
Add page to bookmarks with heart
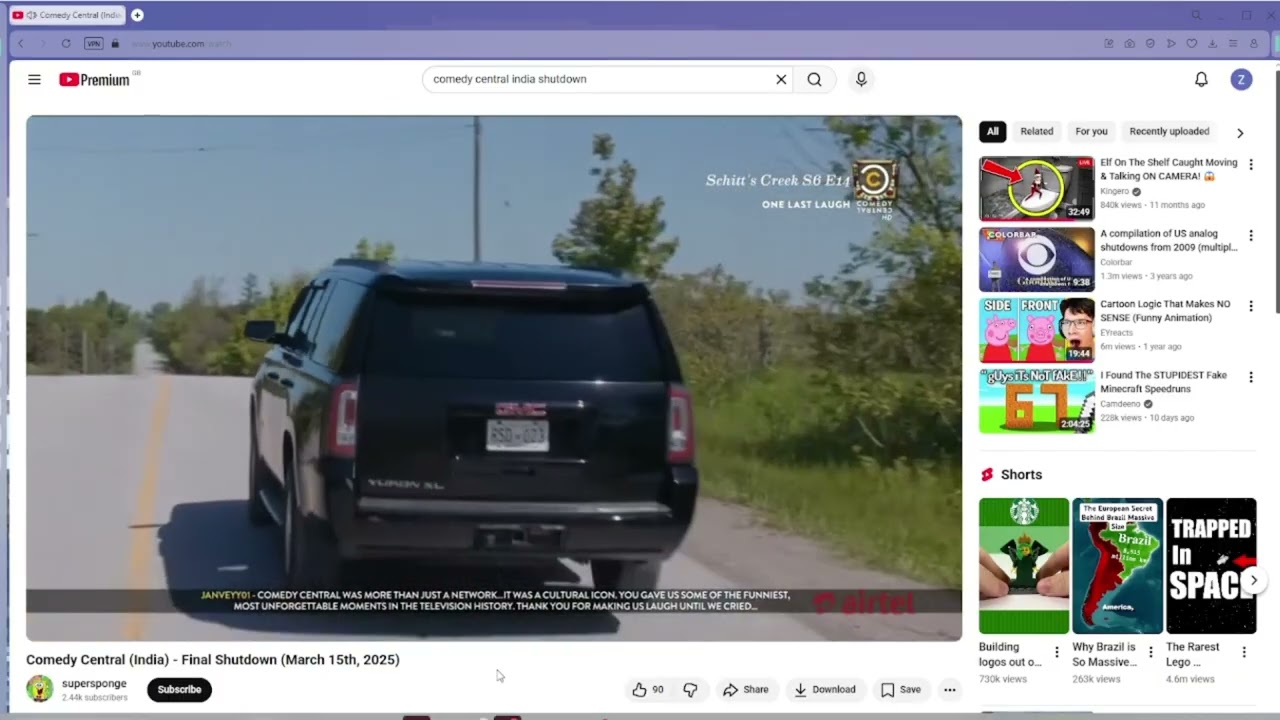coord(1191,43)
